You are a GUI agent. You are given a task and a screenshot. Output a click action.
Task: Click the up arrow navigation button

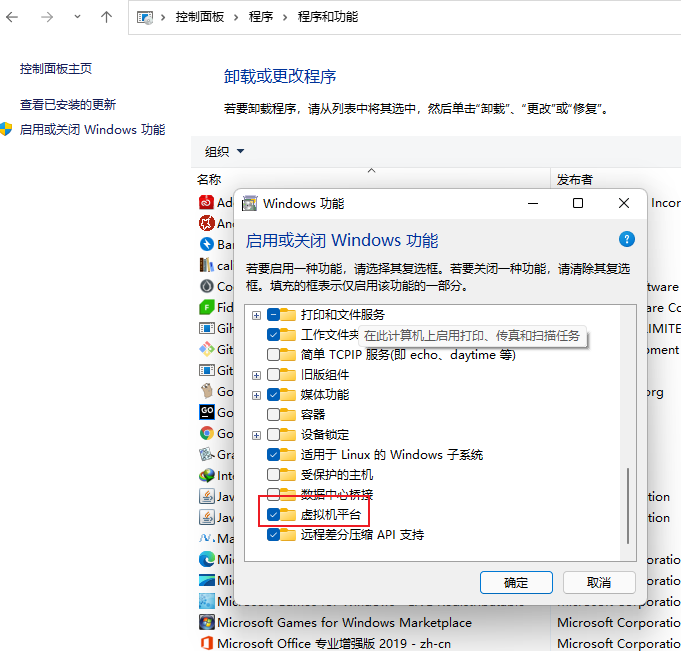107,17
